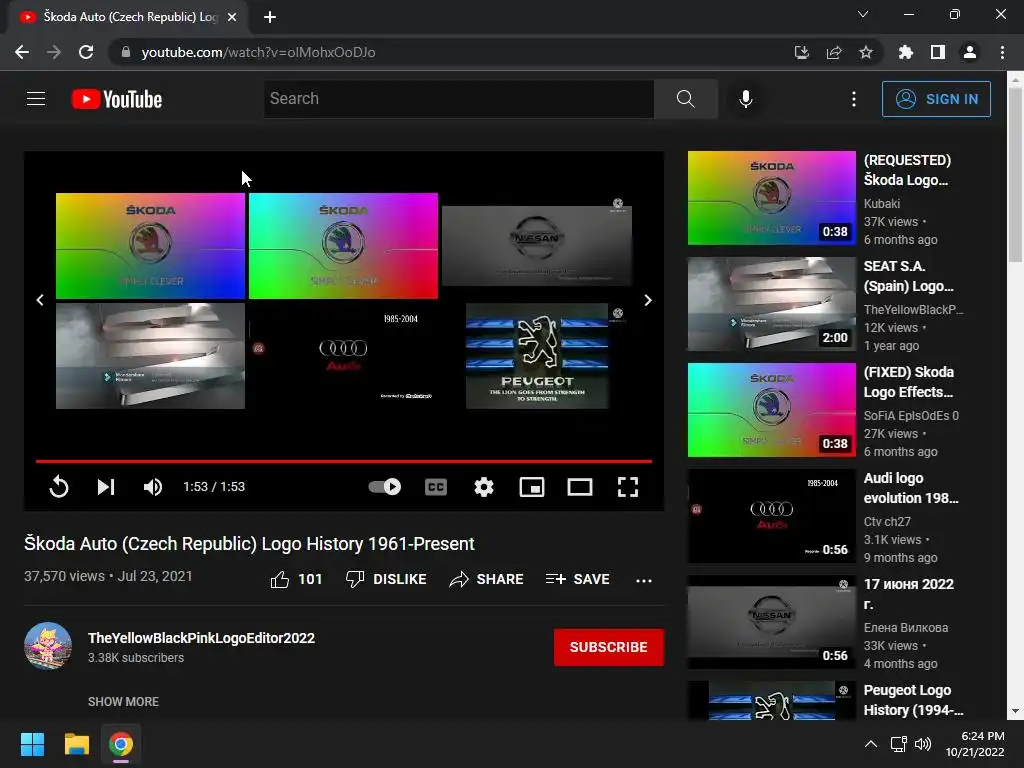The image size is (1024, 768).
Task: Select end-screen Audi 1985-2004 tile
Action: point(344,356)
